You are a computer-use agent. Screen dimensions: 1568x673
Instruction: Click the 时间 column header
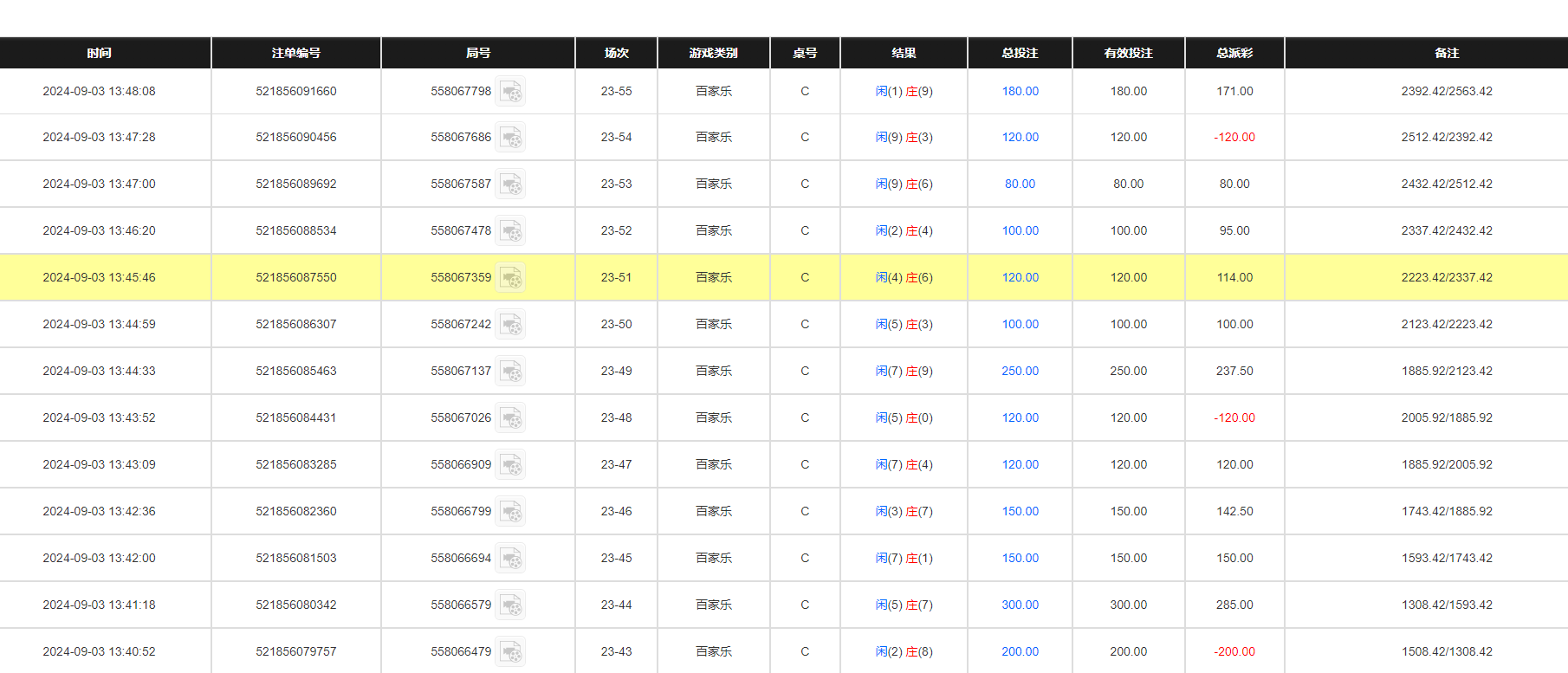99,53
